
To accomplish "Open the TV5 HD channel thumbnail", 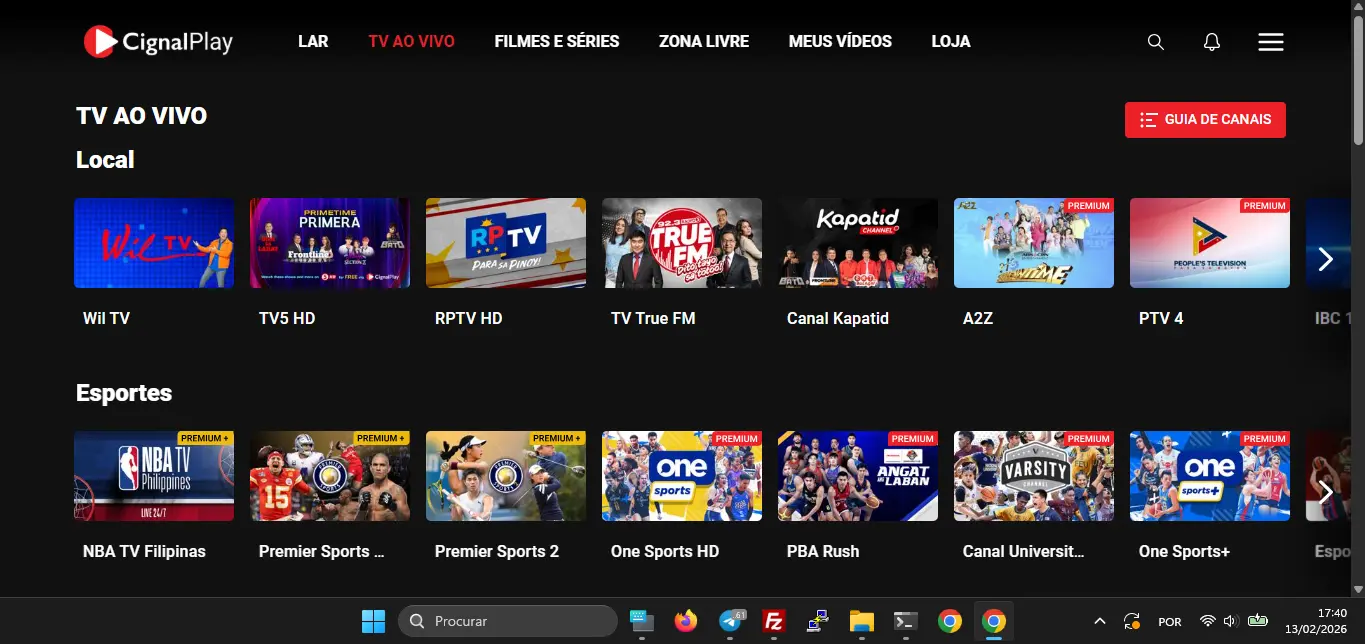I will click(330, 243).
